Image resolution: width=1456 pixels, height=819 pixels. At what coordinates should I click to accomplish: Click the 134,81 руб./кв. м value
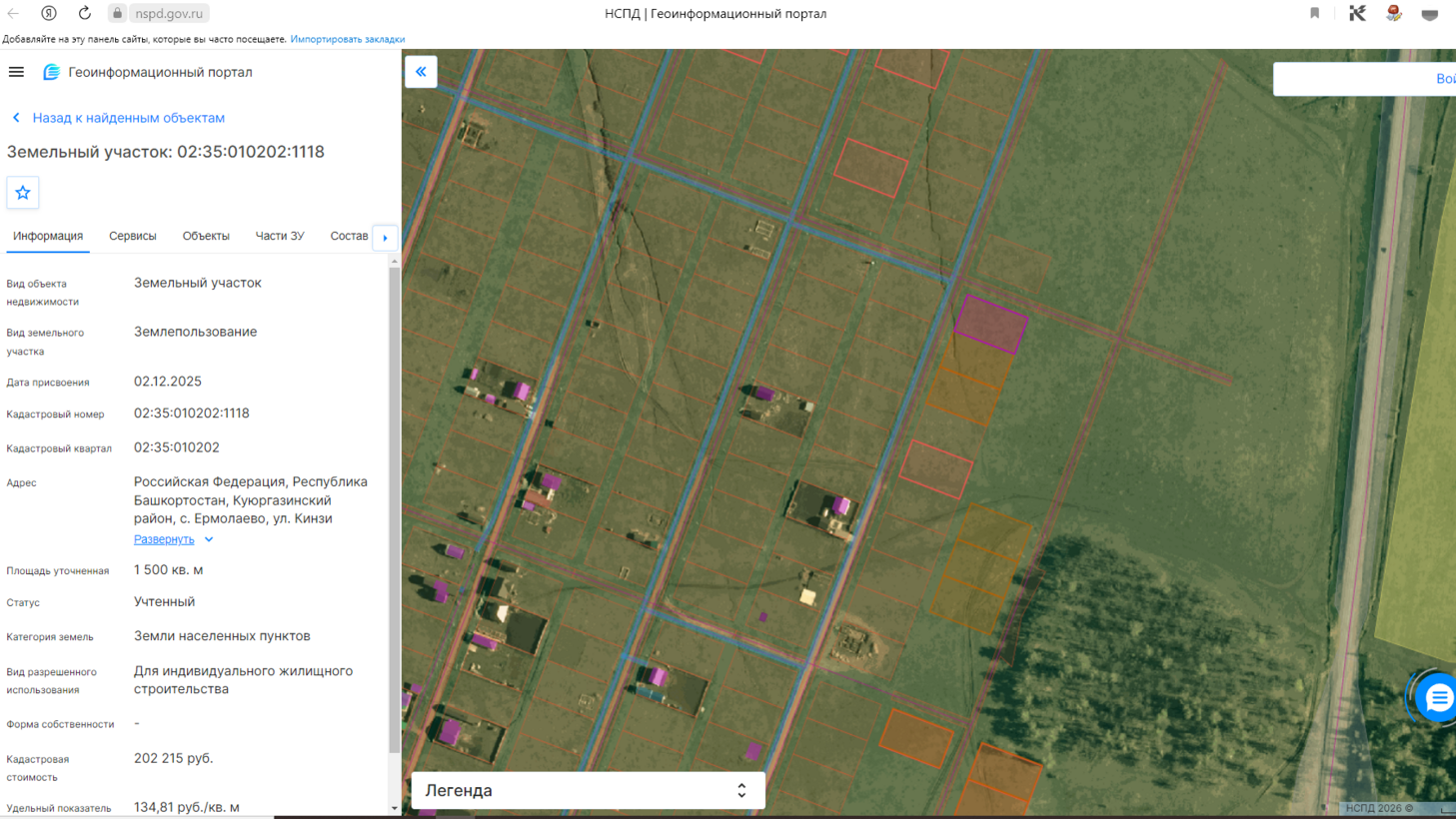point(187,807)
